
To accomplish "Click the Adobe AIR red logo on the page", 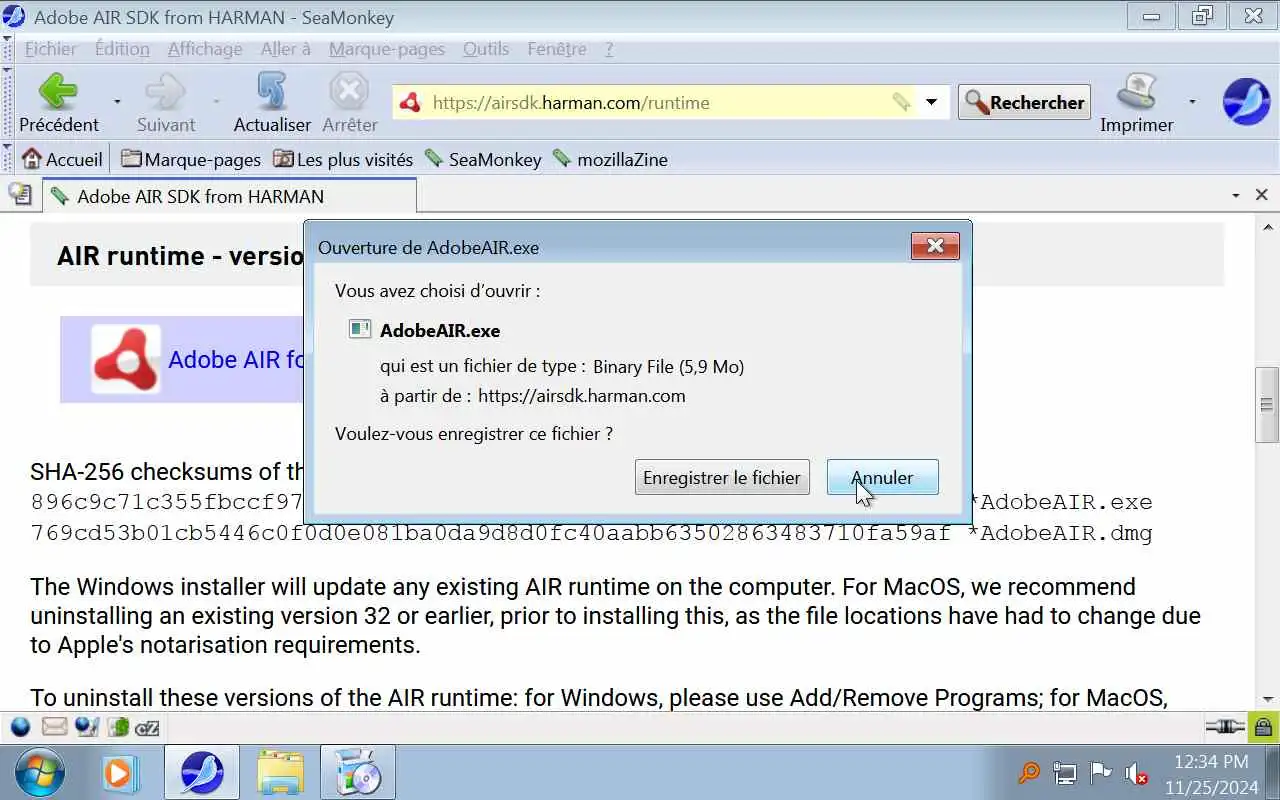I will click(x=126, y=359).
